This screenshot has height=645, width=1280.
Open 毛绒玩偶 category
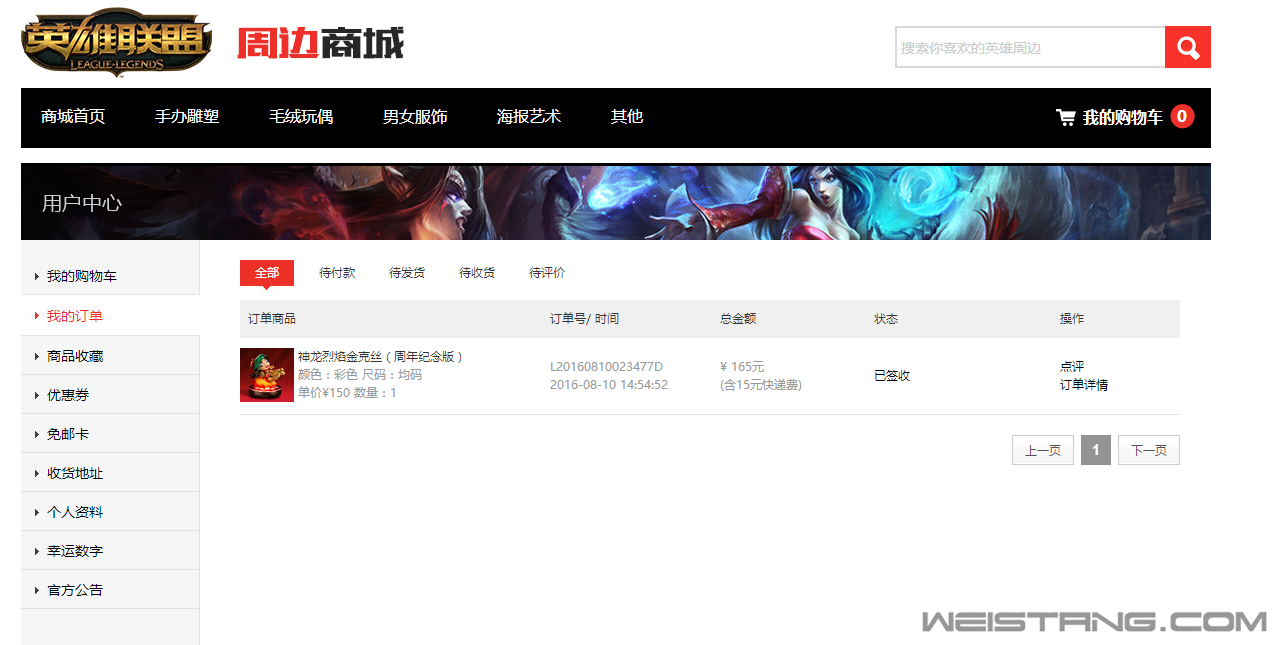301,117
